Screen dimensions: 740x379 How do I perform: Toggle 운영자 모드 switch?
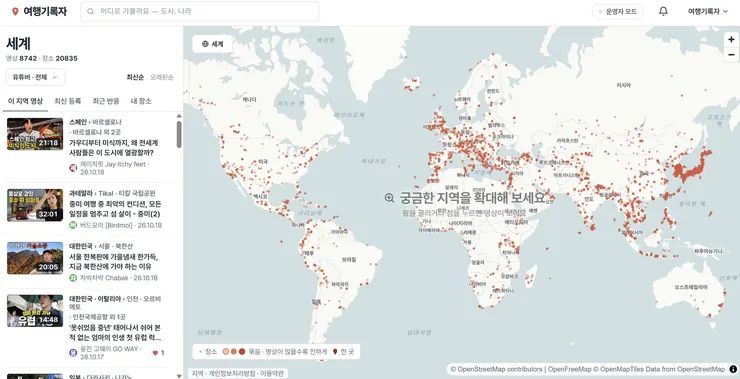[618, 11]
